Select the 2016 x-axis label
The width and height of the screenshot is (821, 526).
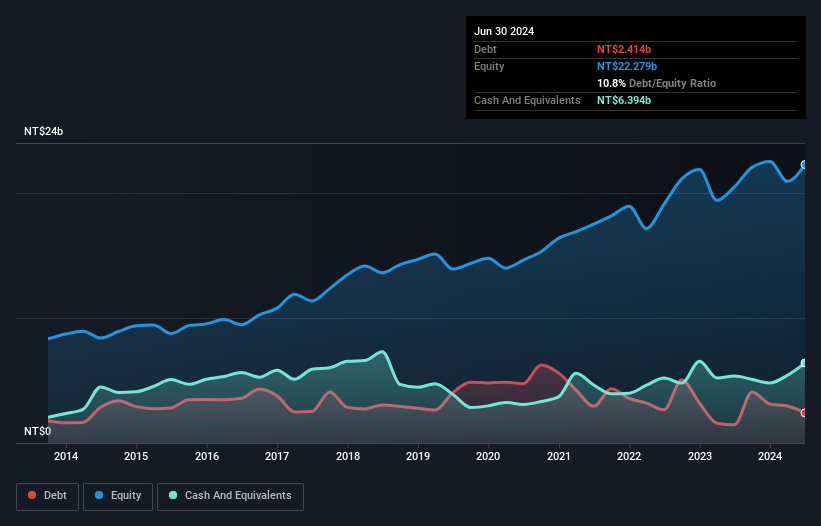pyautogui.click(x=207, y=456)
